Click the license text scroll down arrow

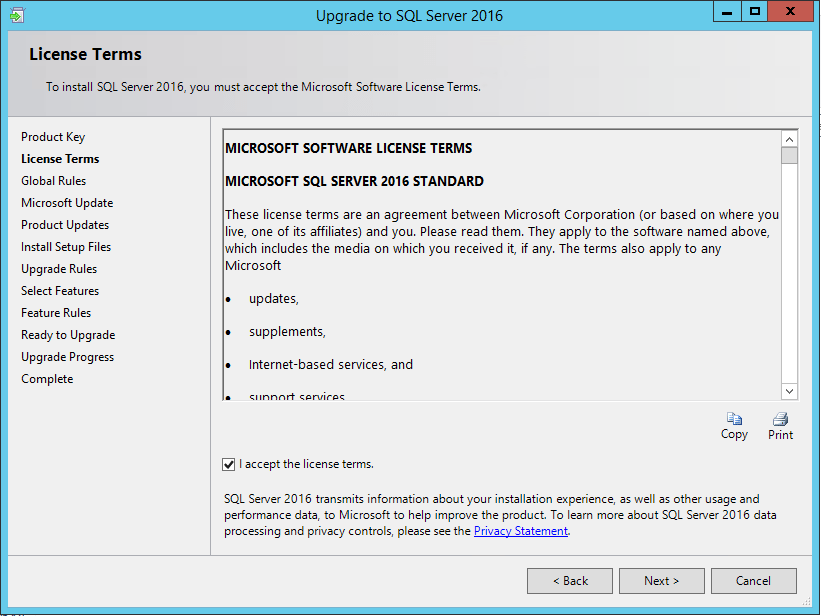[x=790, y=391]
